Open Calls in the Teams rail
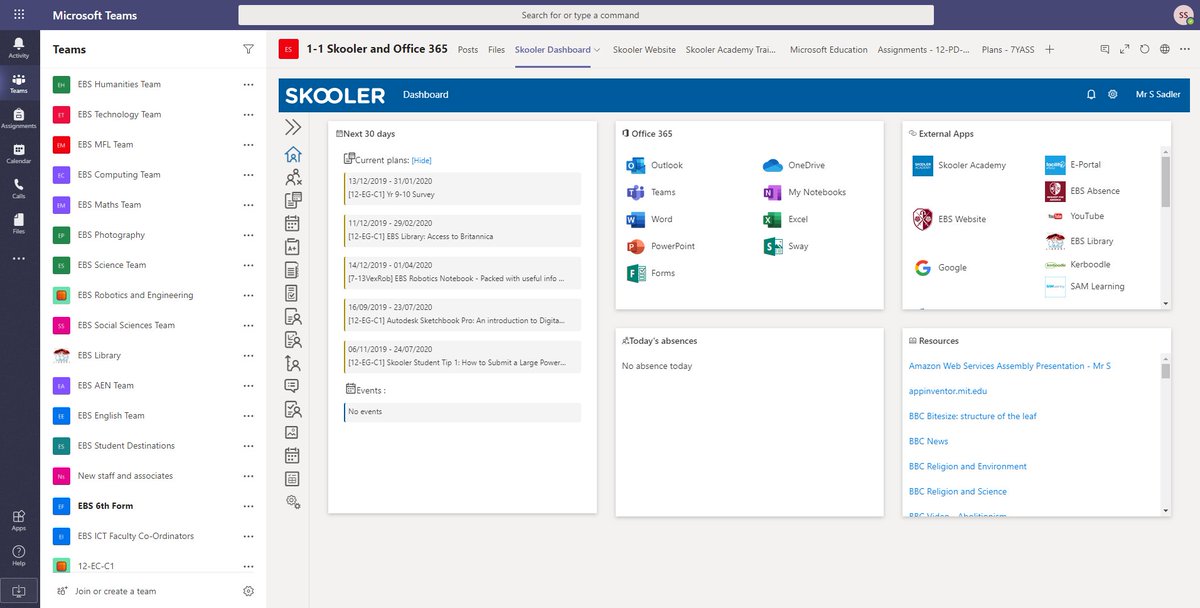This screenshot has width=1200, height=608. 19,188
